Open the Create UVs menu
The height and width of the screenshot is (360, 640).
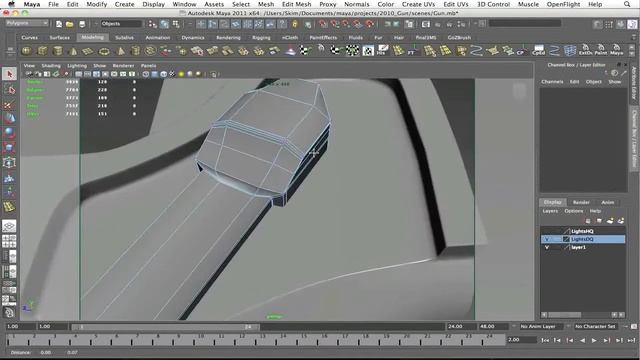pyautogui.click(x=418, y=4)
